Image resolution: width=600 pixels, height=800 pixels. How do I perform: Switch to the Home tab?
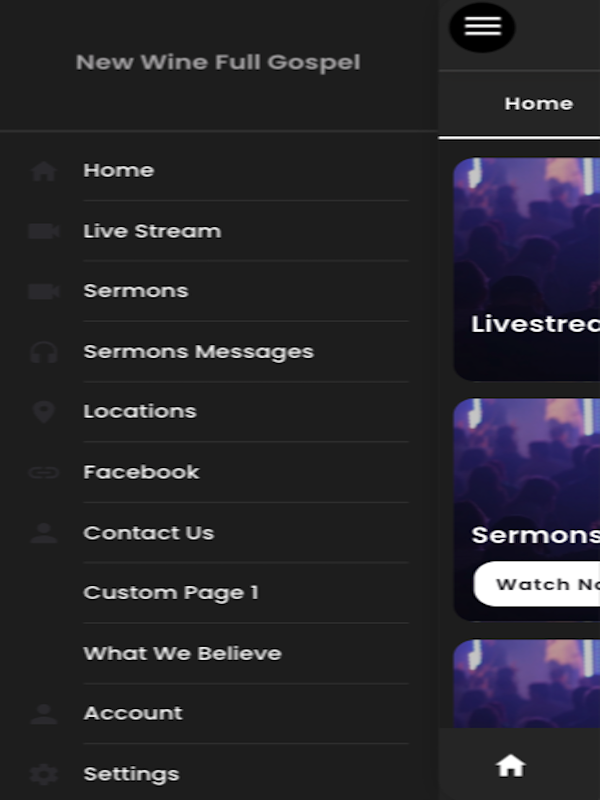click(x=538, y=104)
